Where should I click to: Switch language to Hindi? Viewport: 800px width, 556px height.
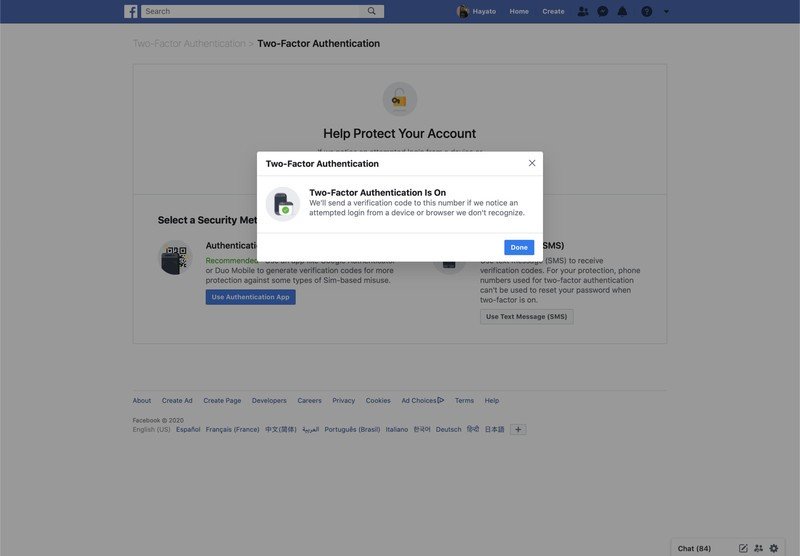tap(473, 429)
